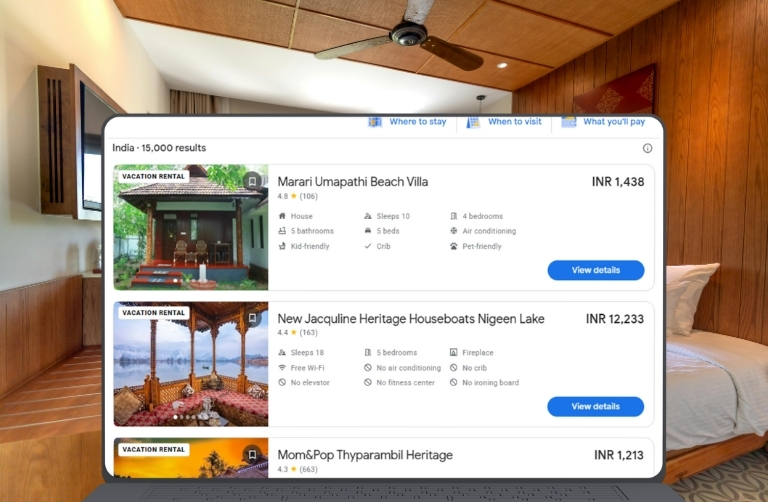Click the 5 beds icon
Image resolution: width=768 pixels, height=502 pixels.
click(x=368, y=231)
